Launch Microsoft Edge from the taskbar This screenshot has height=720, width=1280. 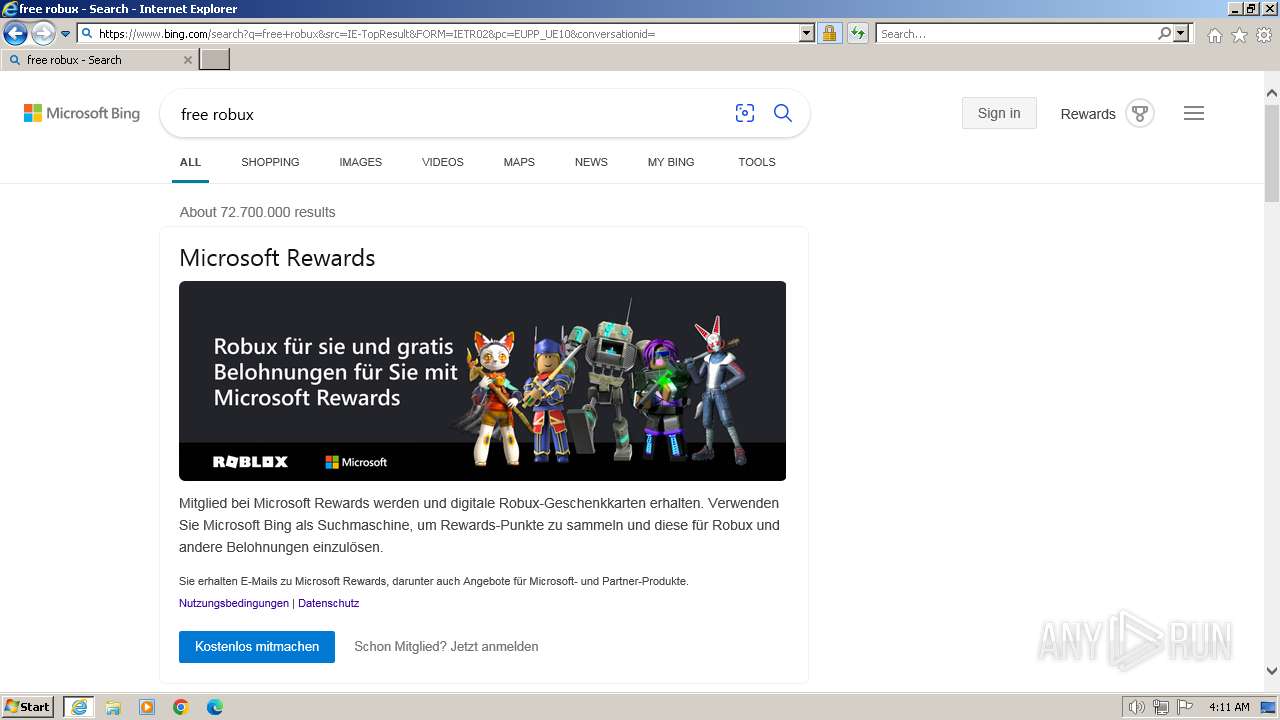215,707
